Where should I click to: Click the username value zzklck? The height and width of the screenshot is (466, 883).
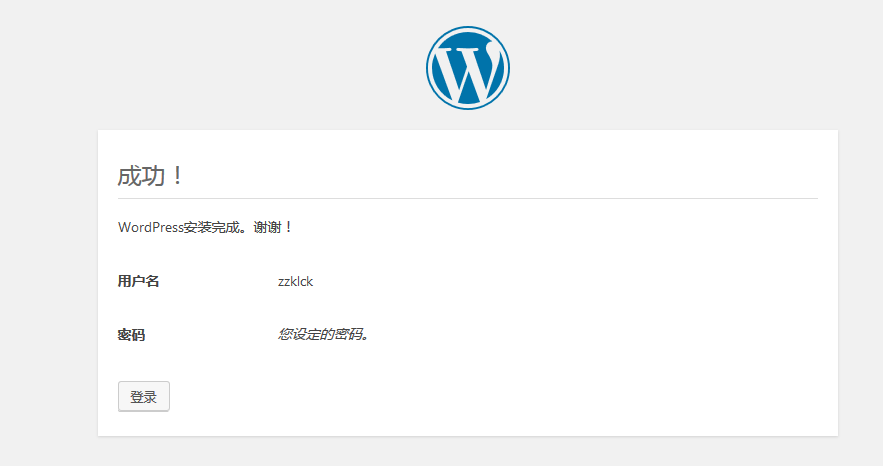coord(295,281)
